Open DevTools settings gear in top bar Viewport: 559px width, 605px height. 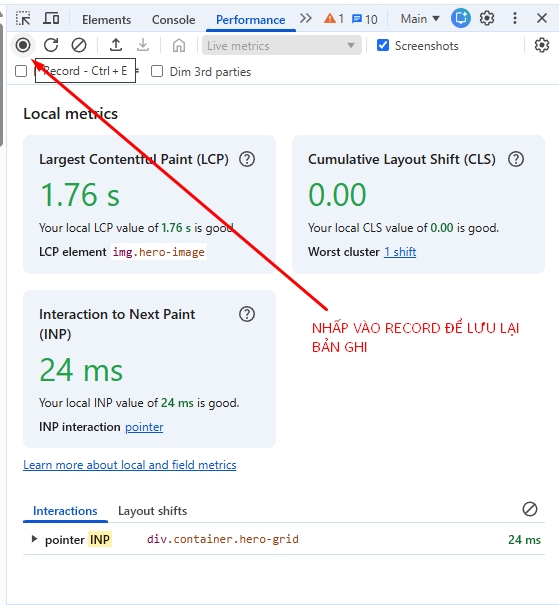[x=487, y=18]
